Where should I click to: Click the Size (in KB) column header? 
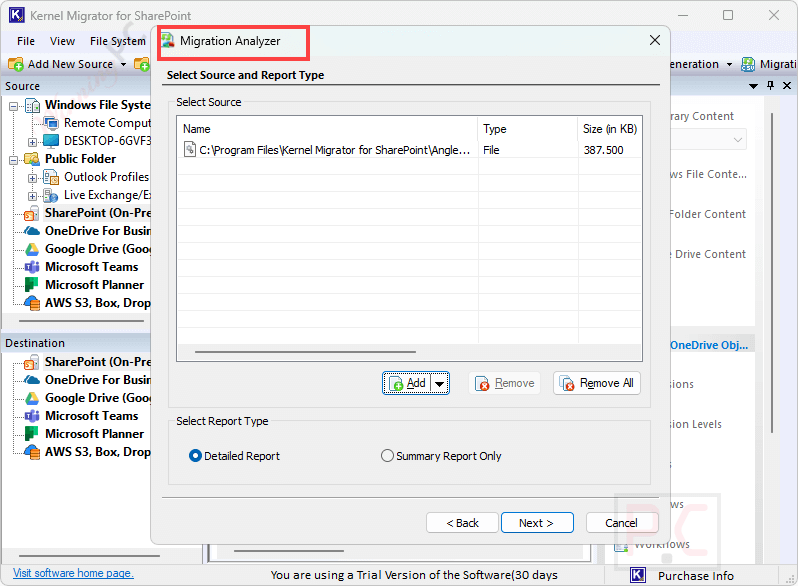[610, 129]
